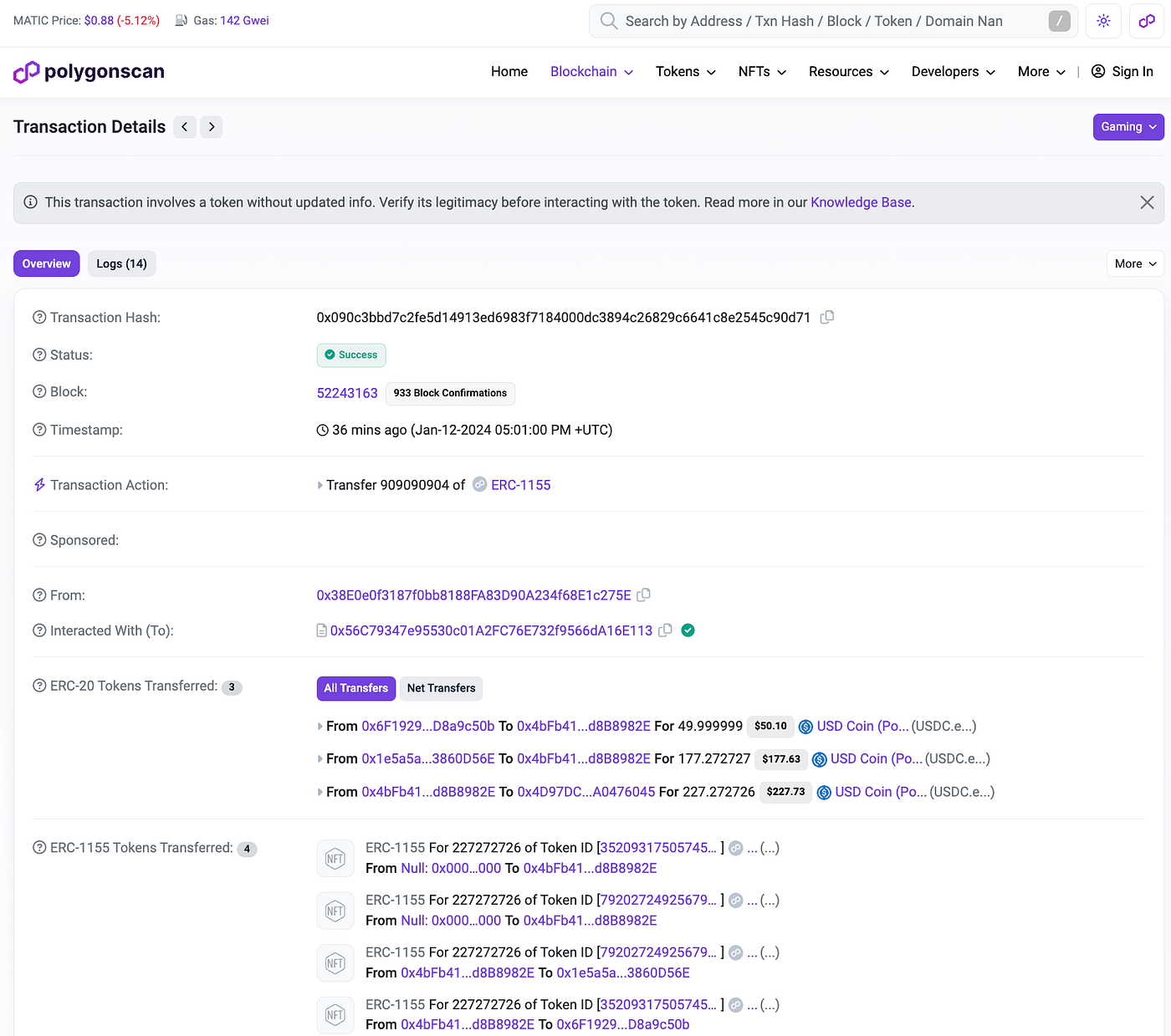Image resolution: width=1171 pixels, height=1036 pixels.
Task: Click help icon next to Interacted With (To)
Action: [39, 630]
